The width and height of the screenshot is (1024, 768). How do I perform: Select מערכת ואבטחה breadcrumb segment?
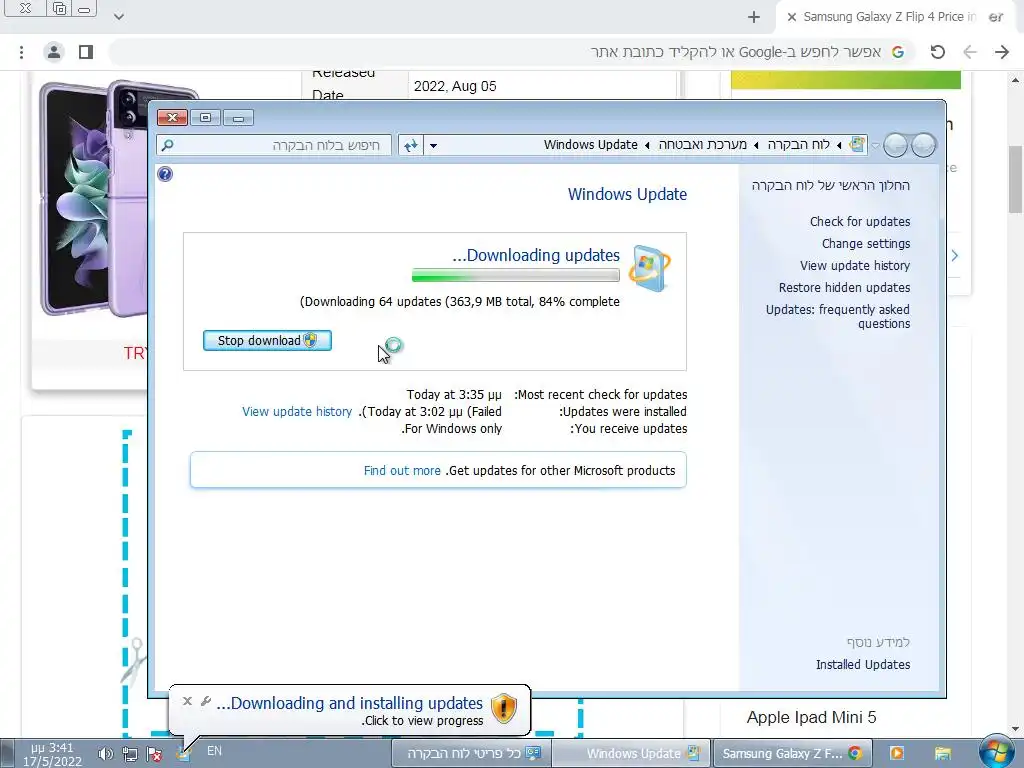pyautogui.click(x=702, y=144)
